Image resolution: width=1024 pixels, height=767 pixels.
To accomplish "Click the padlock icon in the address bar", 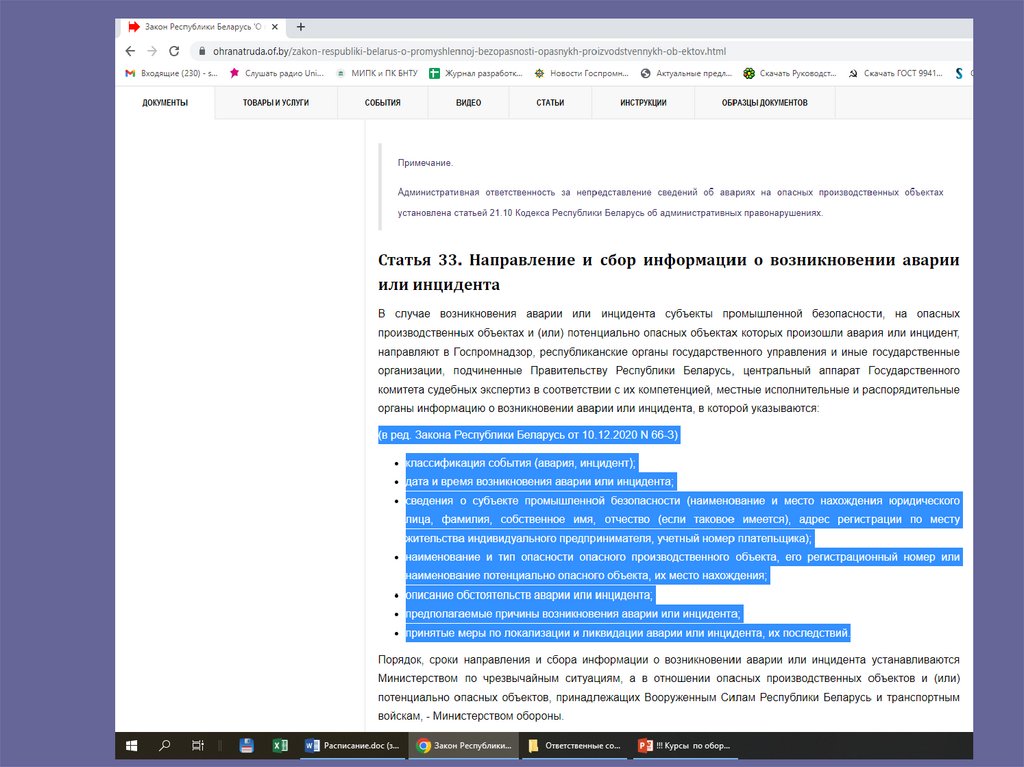I will pos(202,51).
